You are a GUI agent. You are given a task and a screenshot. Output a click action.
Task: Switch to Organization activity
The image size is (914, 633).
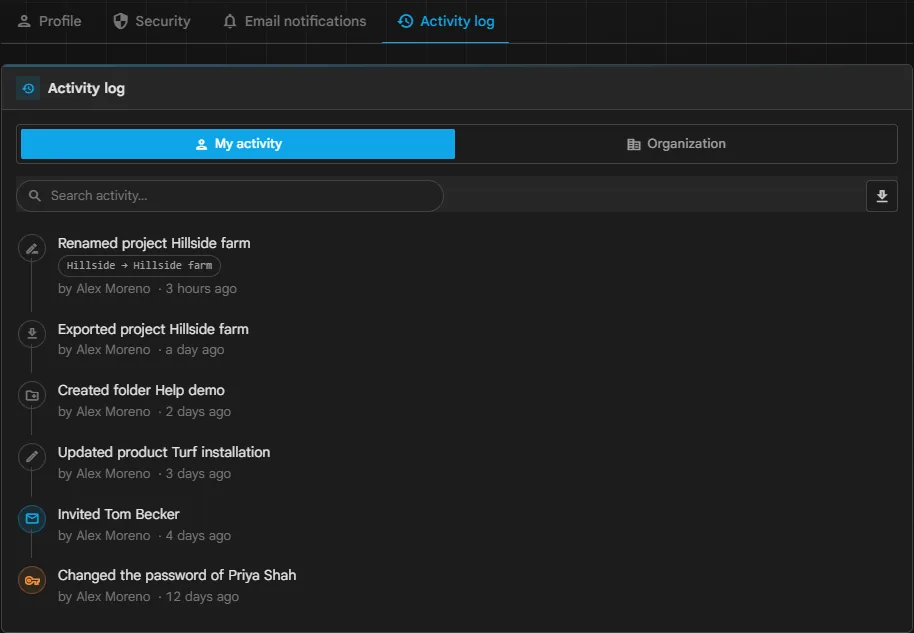(x=676, y=144)
